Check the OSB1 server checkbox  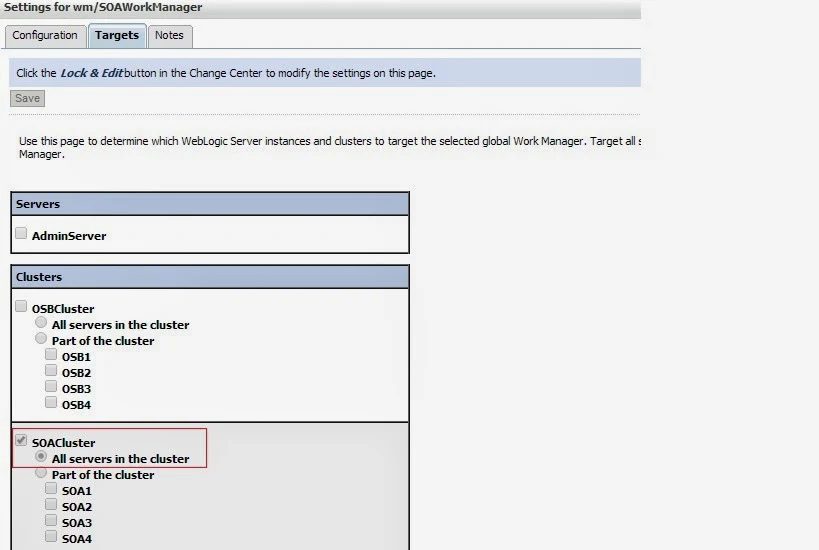click(51, 354)
